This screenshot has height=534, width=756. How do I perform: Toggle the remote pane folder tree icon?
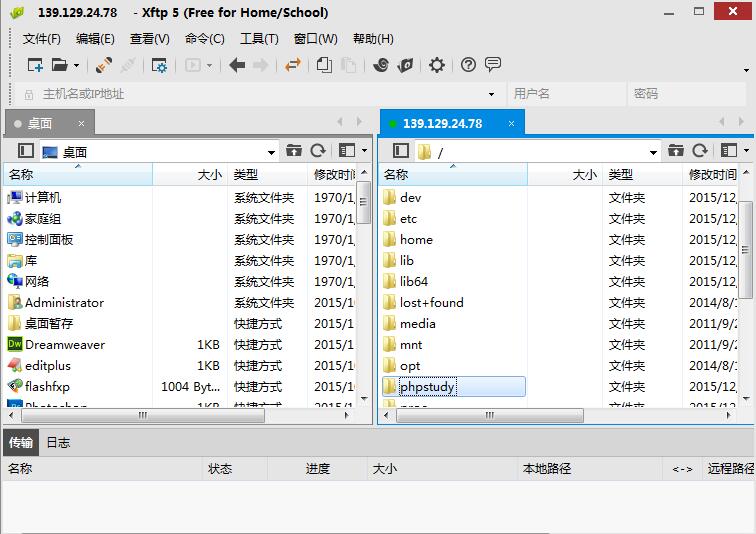coord(401,151)
